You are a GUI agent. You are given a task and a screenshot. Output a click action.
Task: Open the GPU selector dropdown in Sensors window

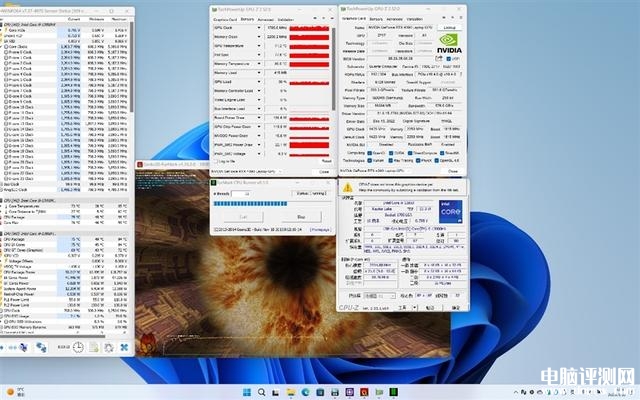pyautogui.click(x=247, y=171)
